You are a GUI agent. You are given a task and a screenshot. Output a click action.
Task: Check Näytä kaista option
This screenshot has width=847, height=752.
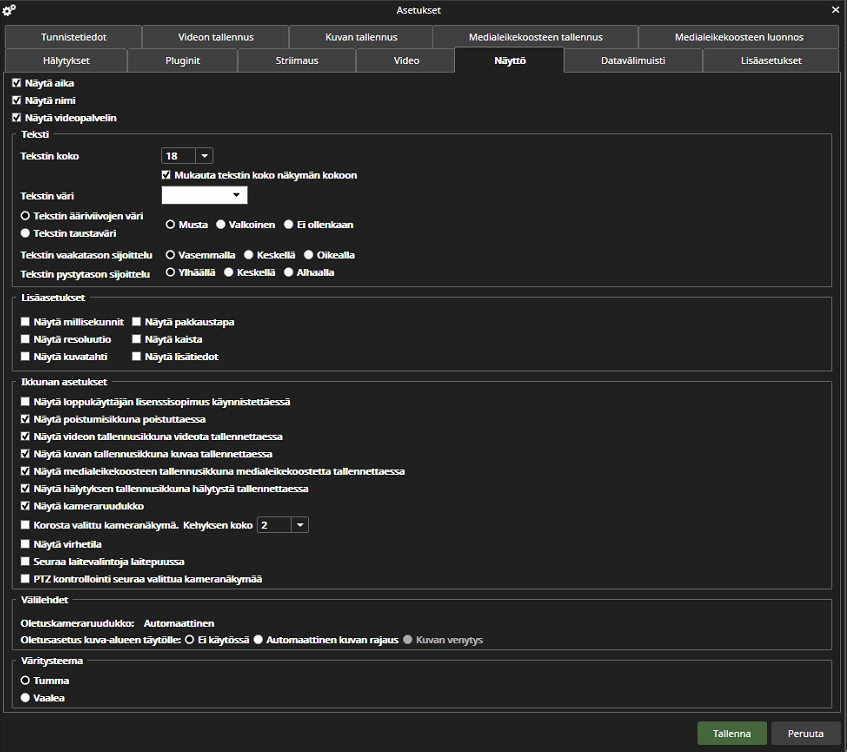[136, 339]
